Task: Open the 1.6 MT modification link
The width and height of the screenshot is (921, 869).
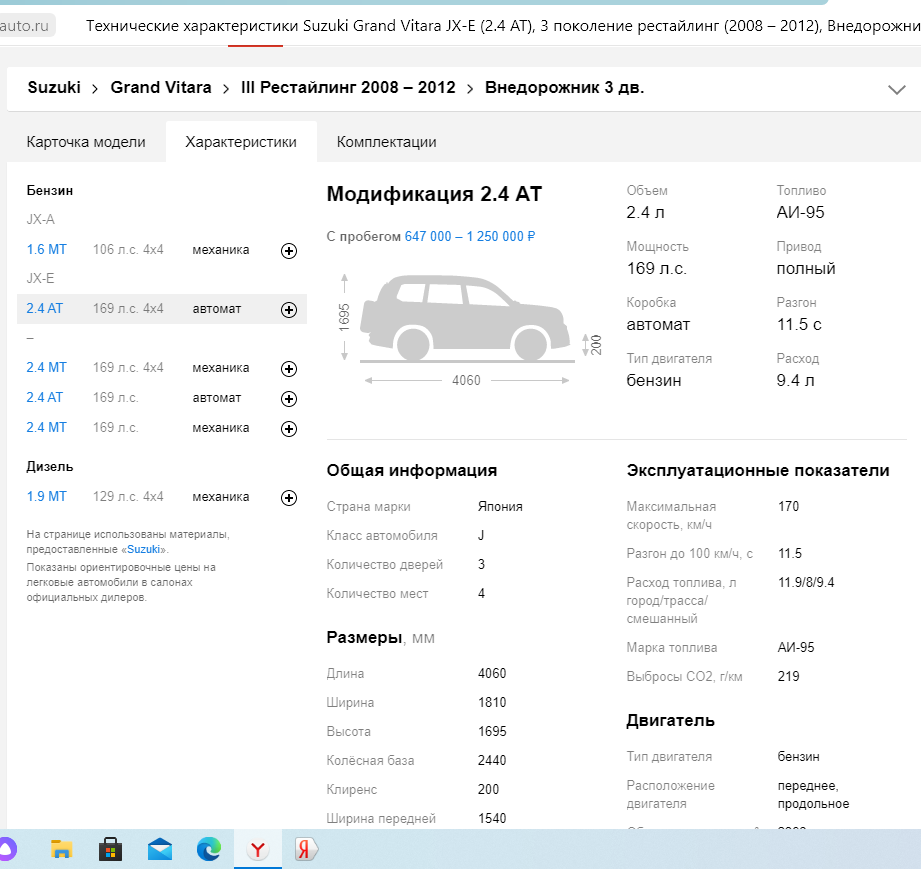Action: 46,249
